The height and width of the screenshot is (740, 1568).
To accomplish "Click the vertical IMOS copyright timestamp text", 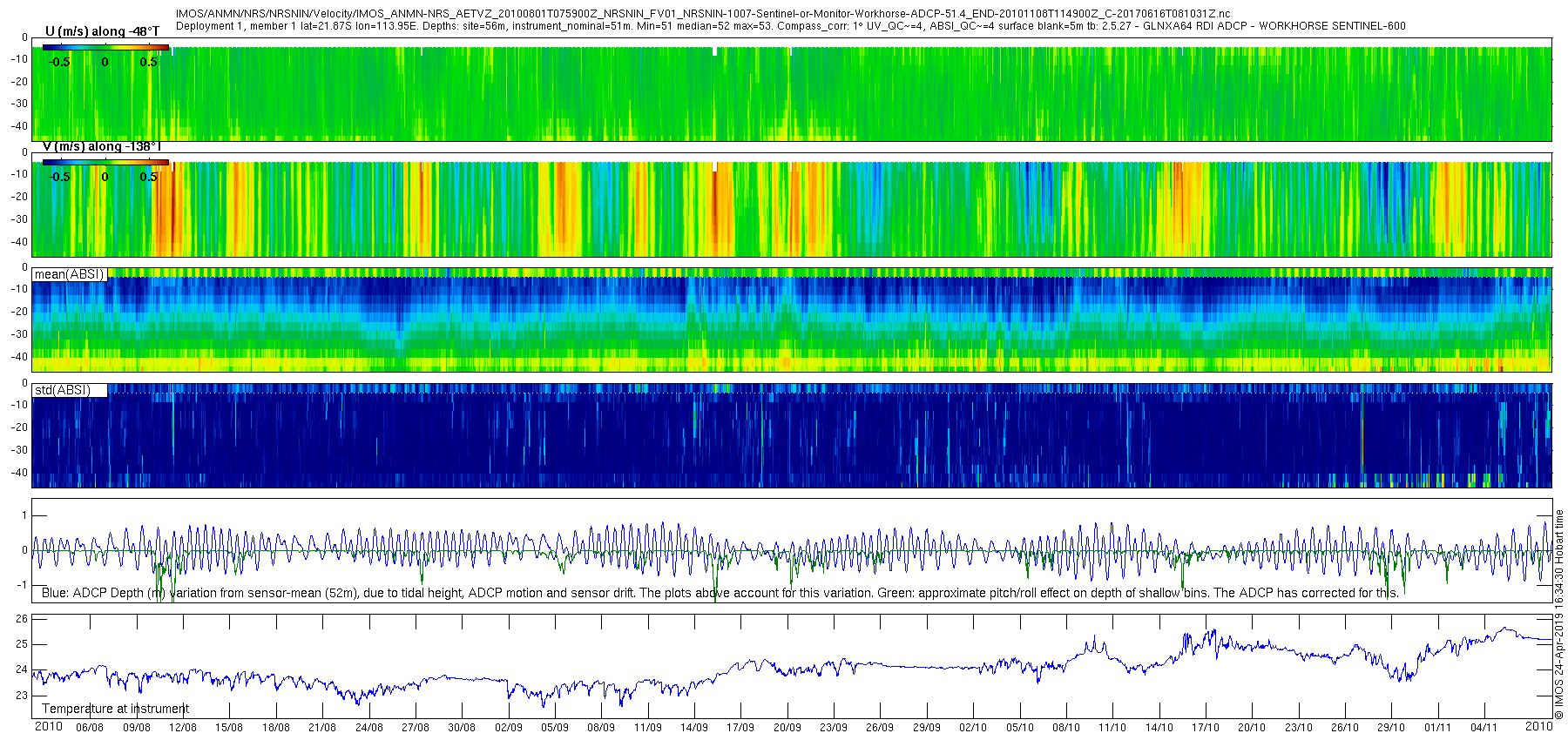I will (x=1559, y=615).
